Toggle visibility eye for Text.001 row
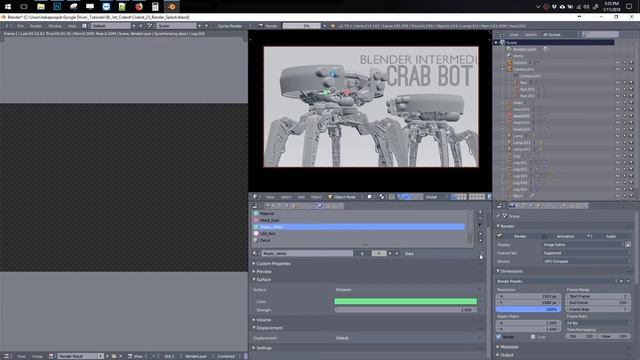This screenshot has width=640, height=360. pos(618,89)
